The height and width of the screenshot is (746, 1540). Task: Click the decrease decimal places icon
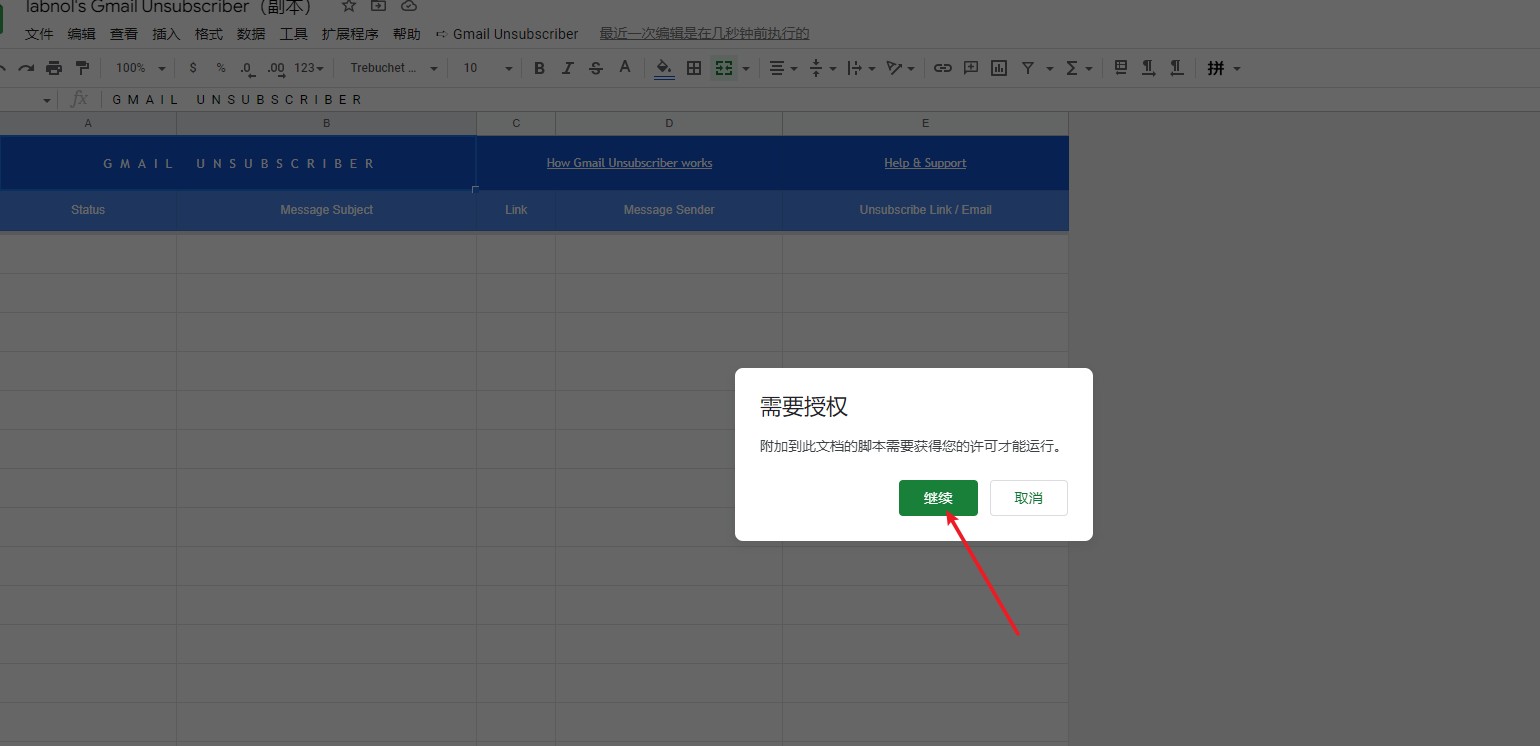tap(247, 68)
